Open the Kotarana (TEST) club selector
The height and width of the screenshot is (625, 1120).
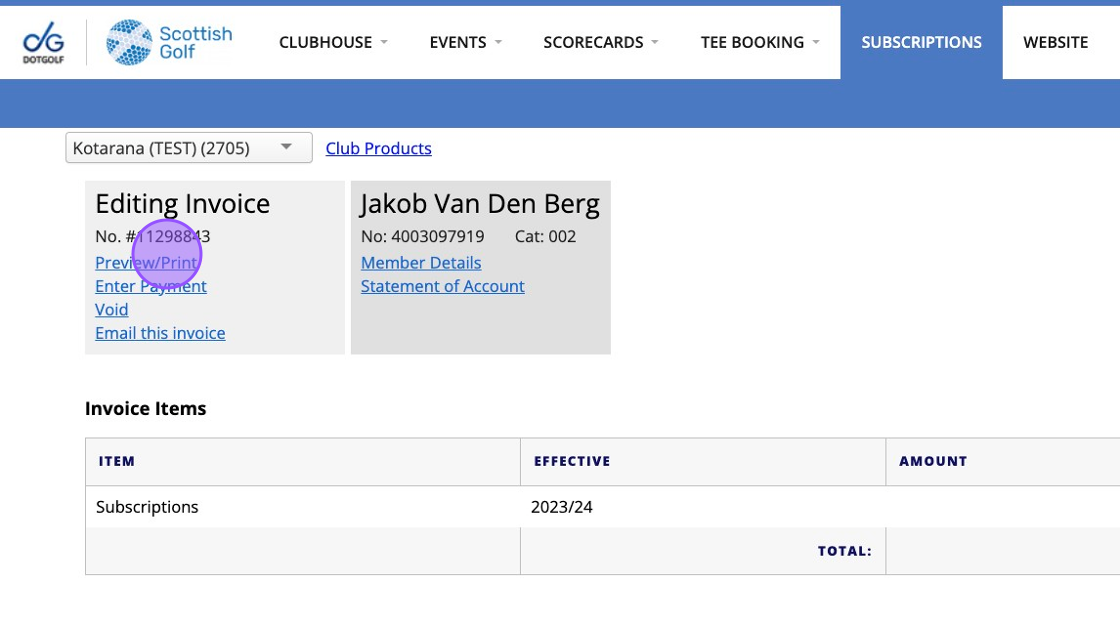click(x=188, y=148)
